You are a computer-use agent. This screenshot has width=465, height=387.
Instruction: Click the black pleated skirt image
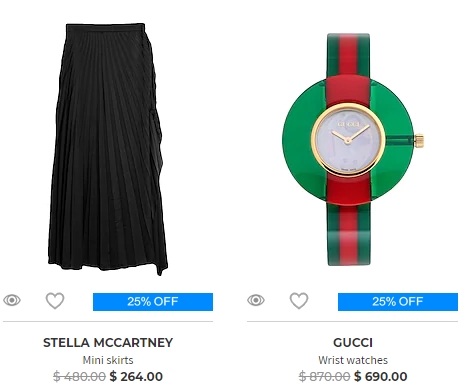(108, 149)
